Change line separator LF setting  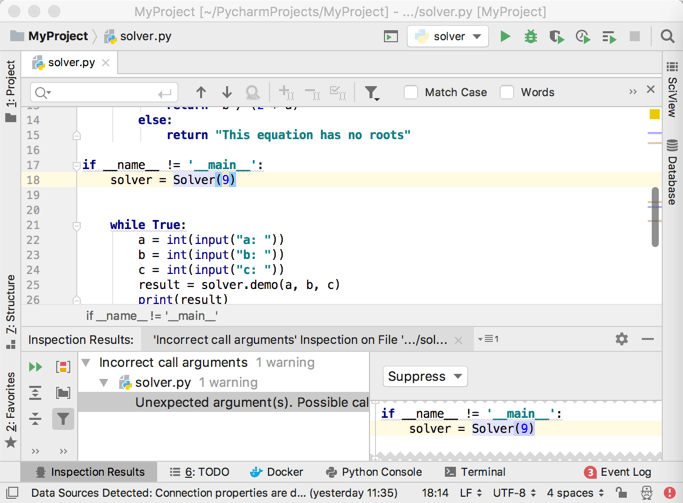click(471, 493)
